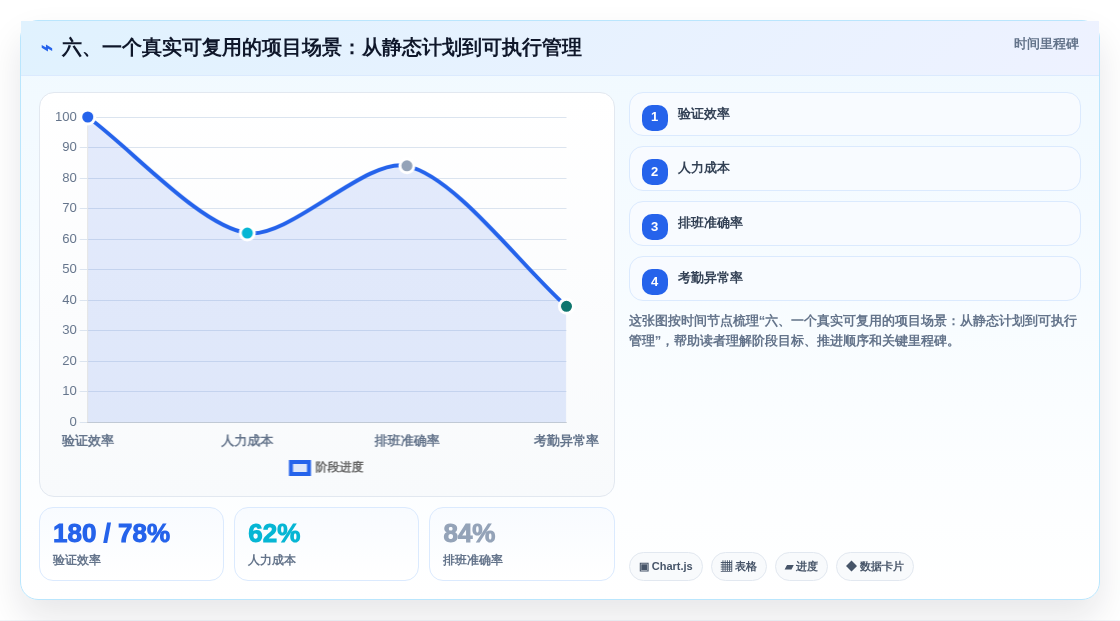Click the y-axis value 50
The height and width of the screenshot is (621, 1120).
(69, 269)
